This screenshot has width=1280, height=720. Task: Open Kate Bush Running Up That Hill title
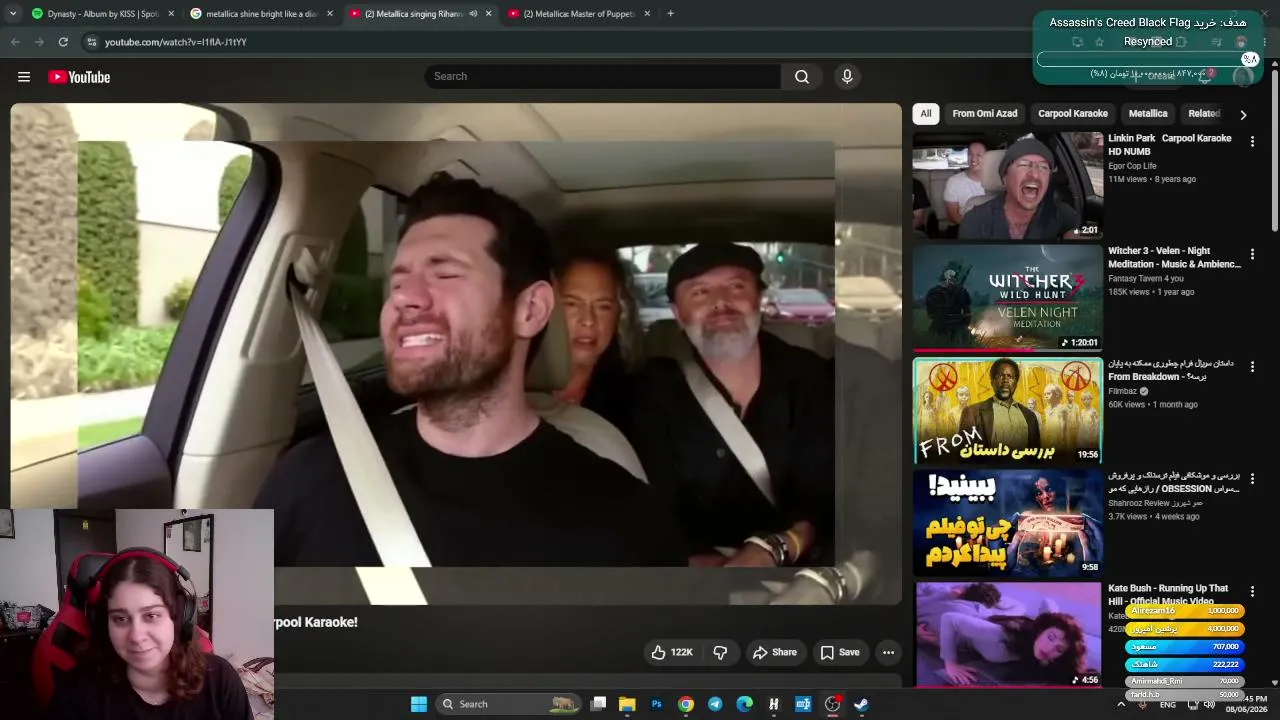(1168, 595)
